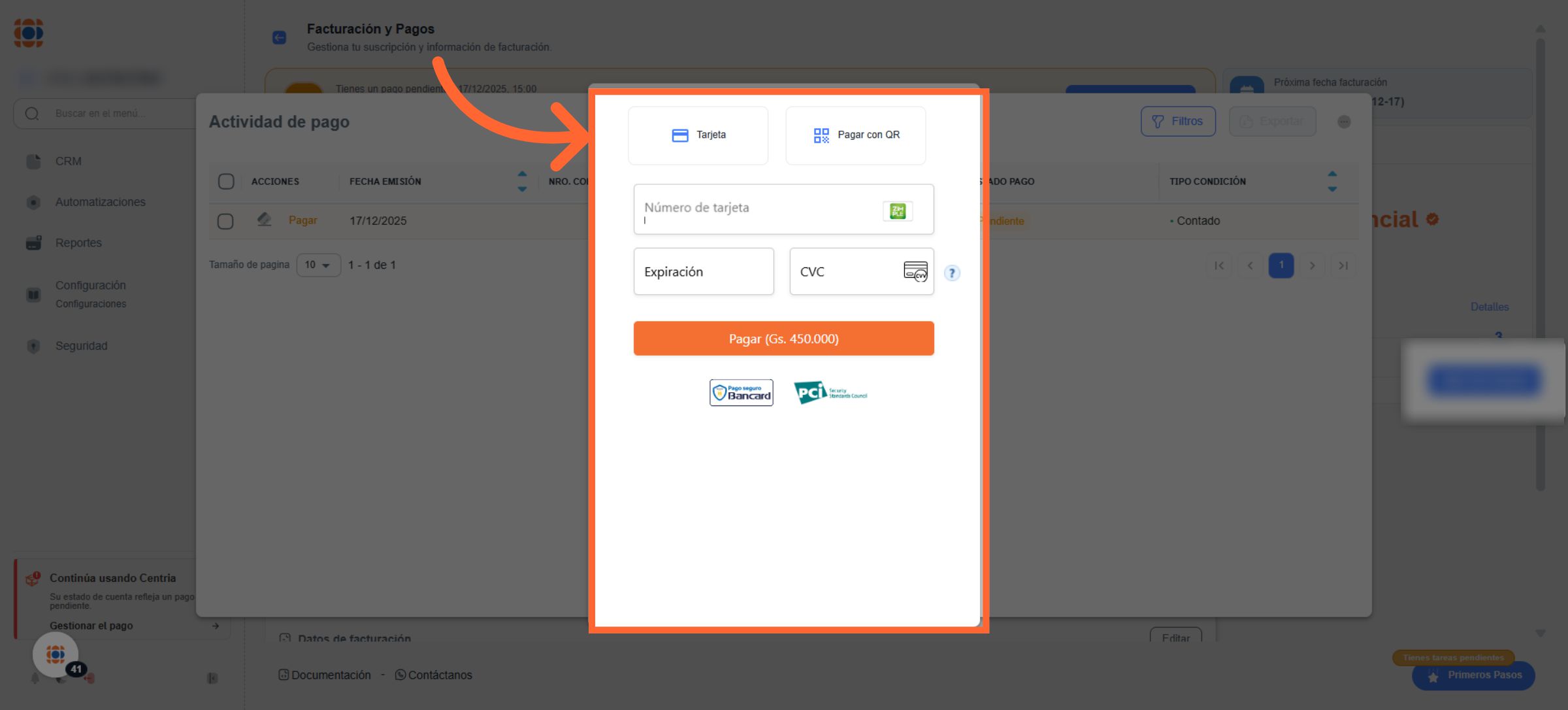Viewport: 1568px width, 710px height.
Task: Click the Bancard Pago seguro badge
Action: 741,393
